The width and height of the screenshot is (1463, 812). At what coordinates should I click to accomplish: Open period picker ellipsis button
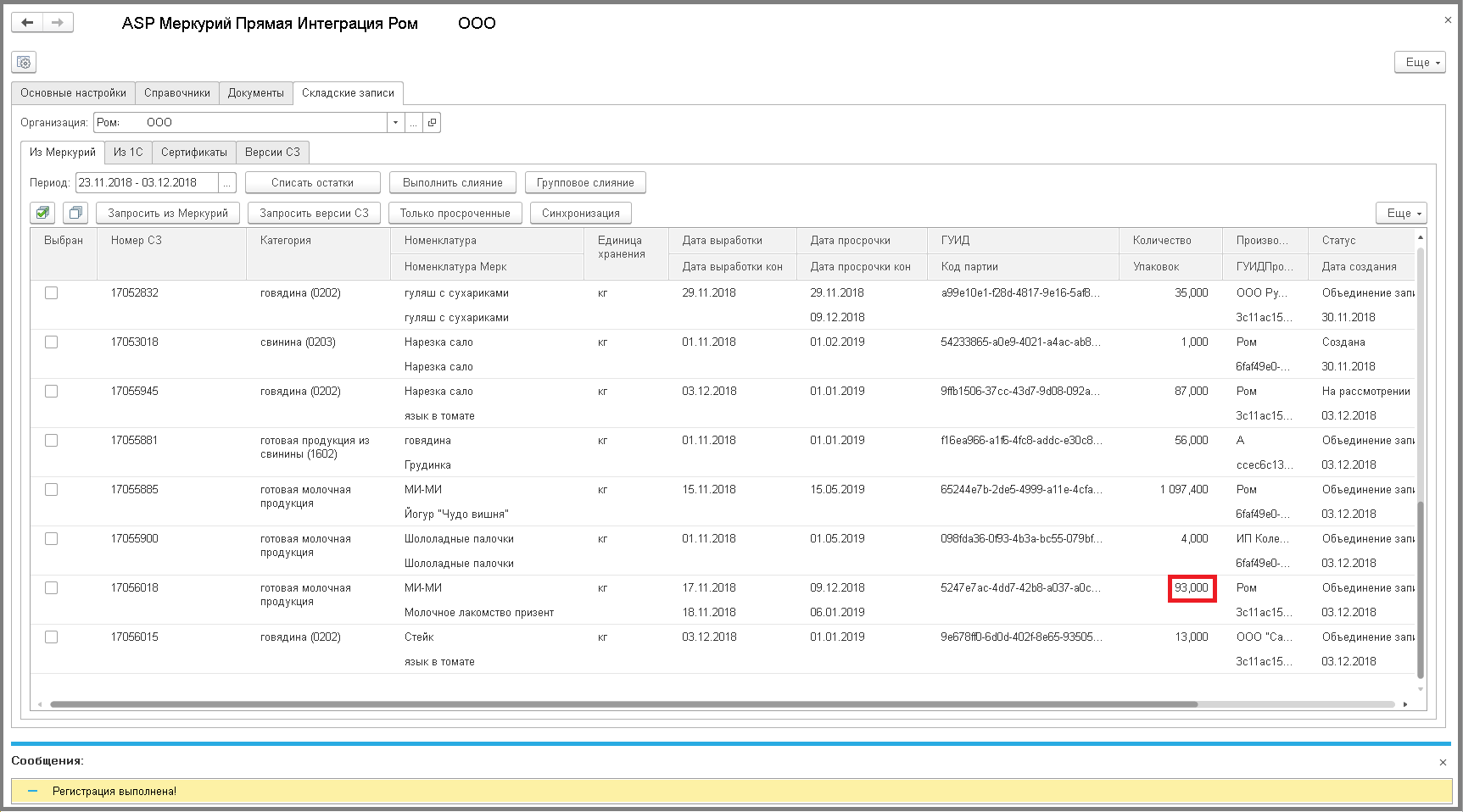[x=227, y=182]
